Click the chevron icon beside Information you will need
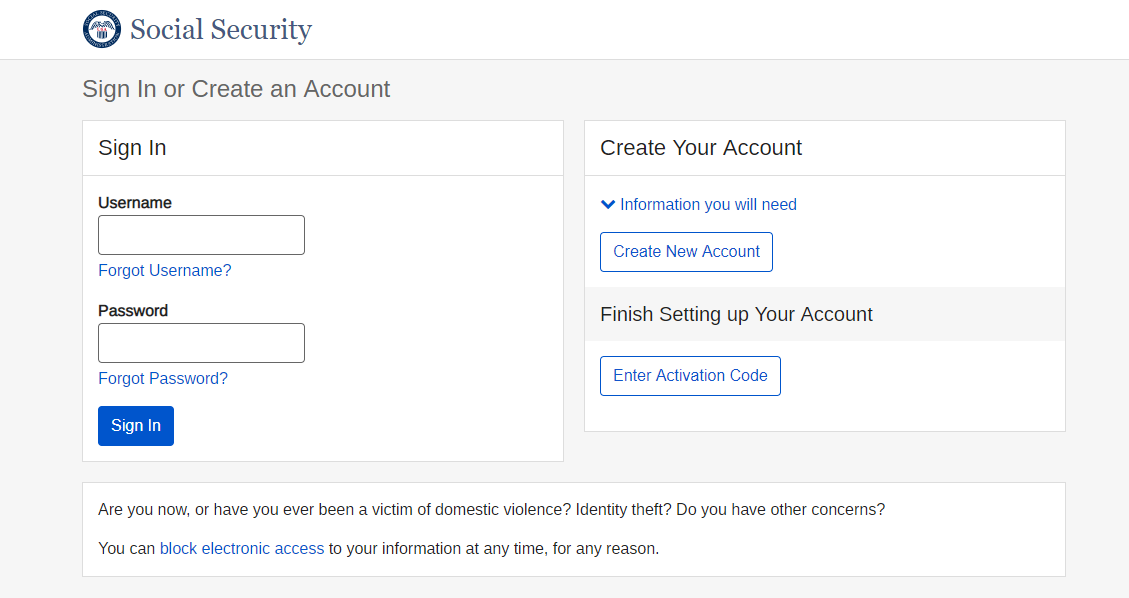 point(608,204)
